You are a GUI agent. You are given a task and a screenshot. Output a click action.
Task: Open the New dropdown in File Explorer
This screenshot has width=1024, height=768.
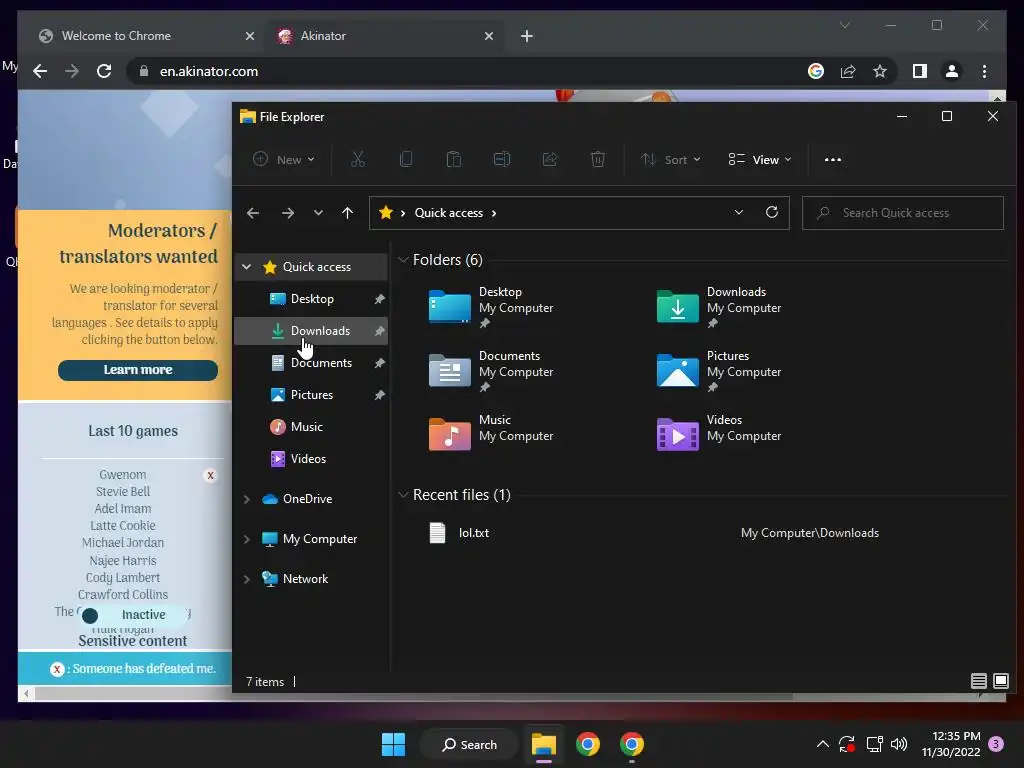284,159
